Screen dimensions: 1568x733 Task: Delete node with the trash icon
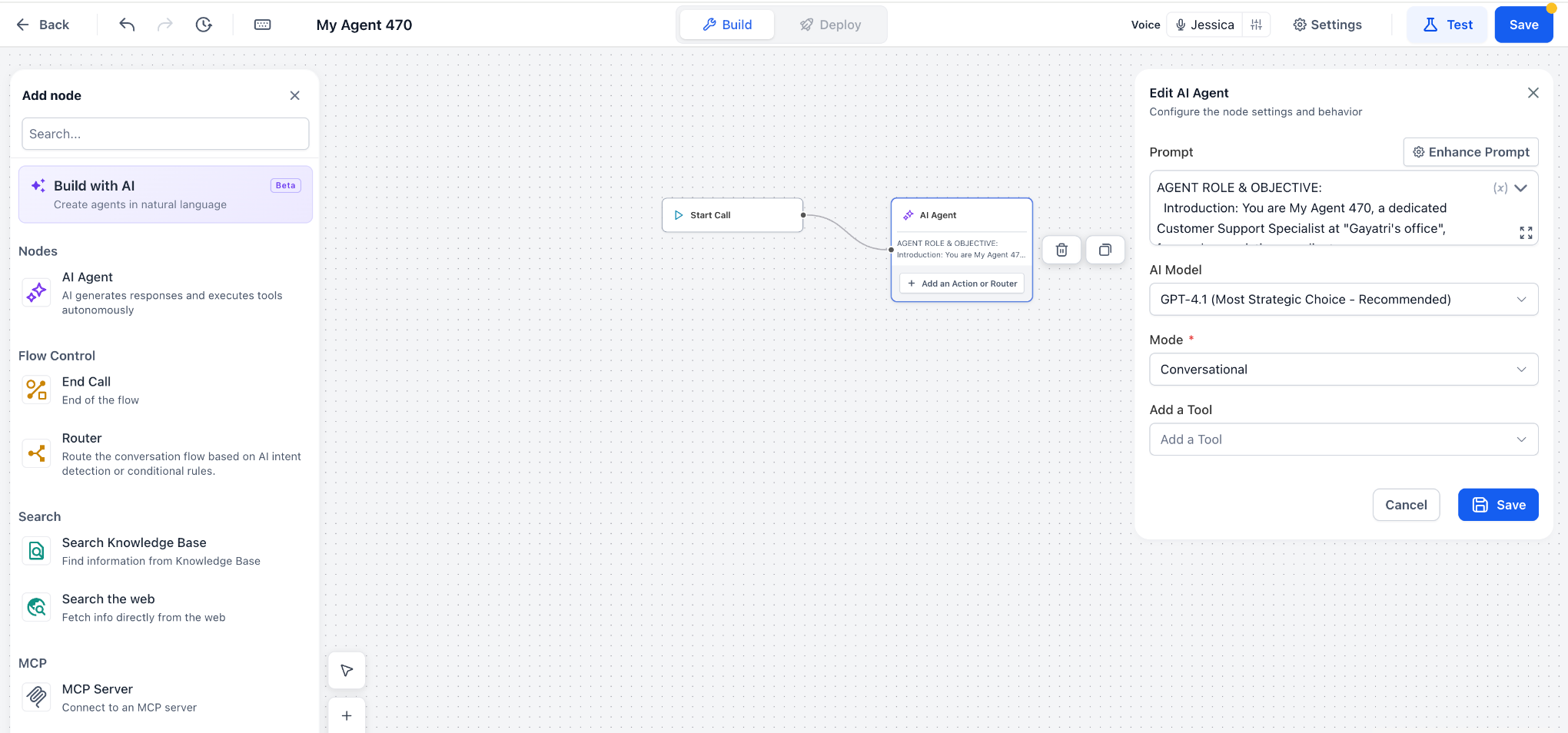coord(1061,250)
